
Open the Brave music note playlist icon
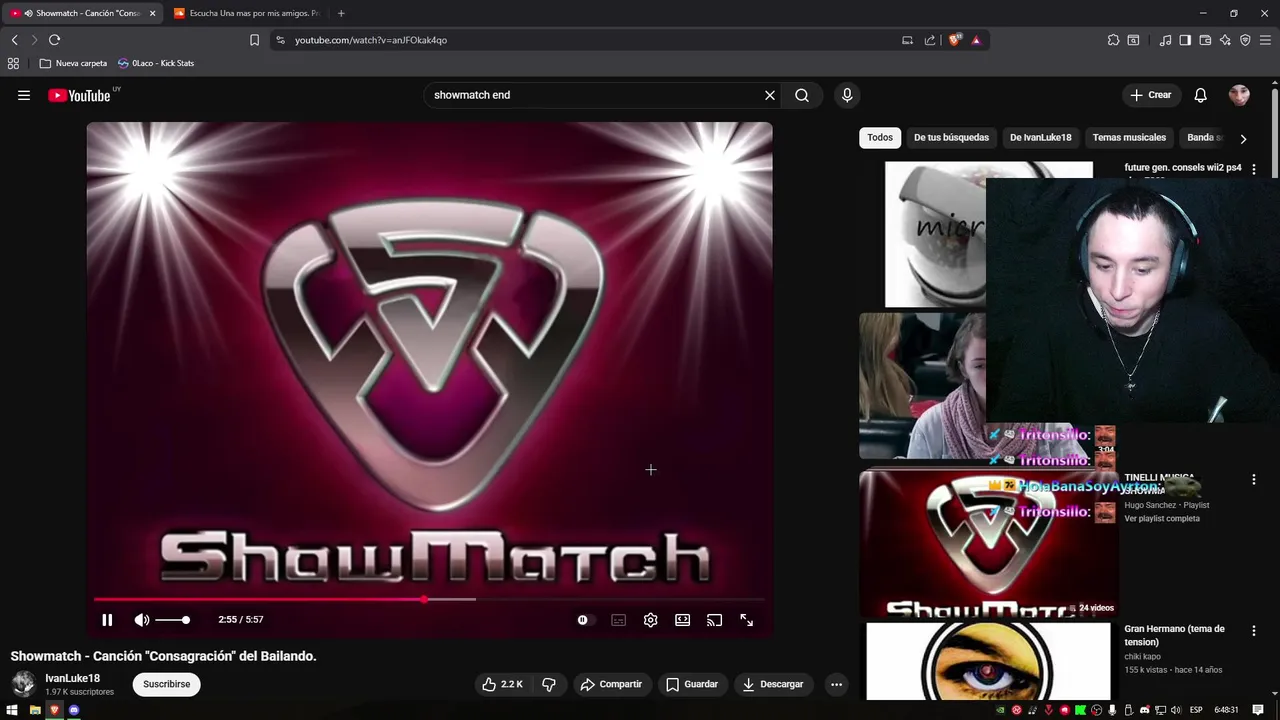click(x=1165, y=40)
